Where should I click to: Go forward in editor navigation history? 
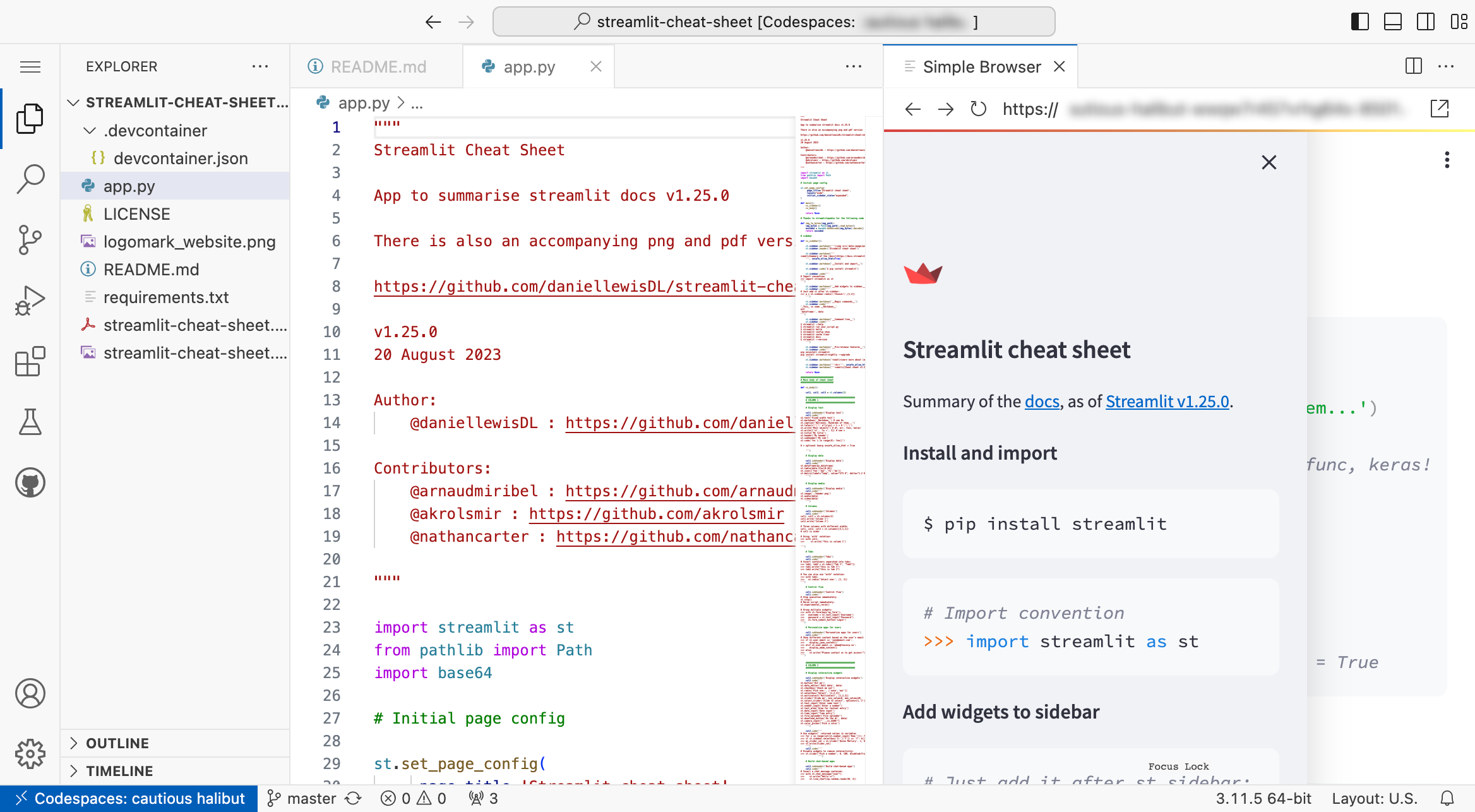click(466, 22)
